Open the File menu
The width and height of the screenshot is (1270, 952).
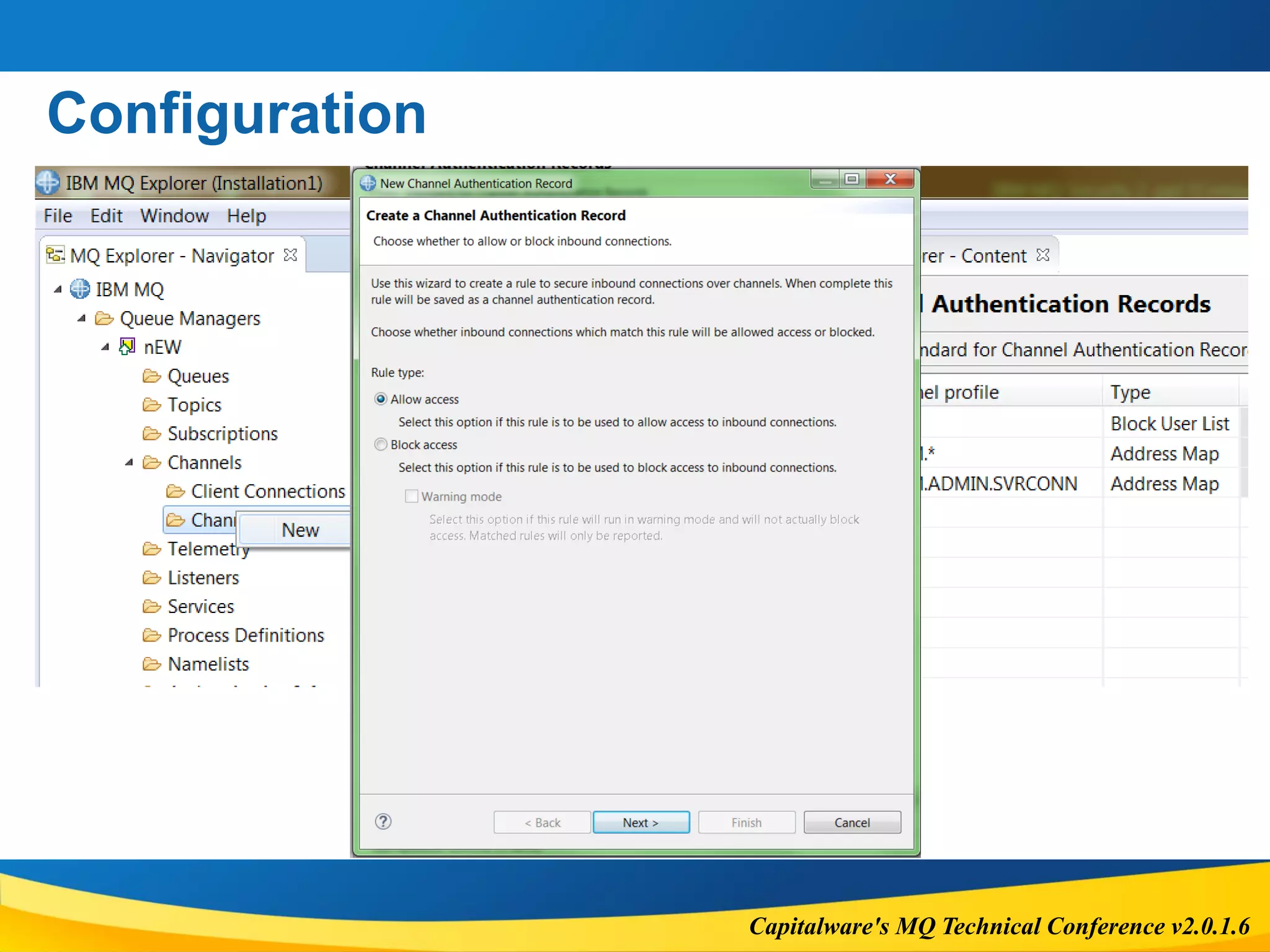coord(58,216)
